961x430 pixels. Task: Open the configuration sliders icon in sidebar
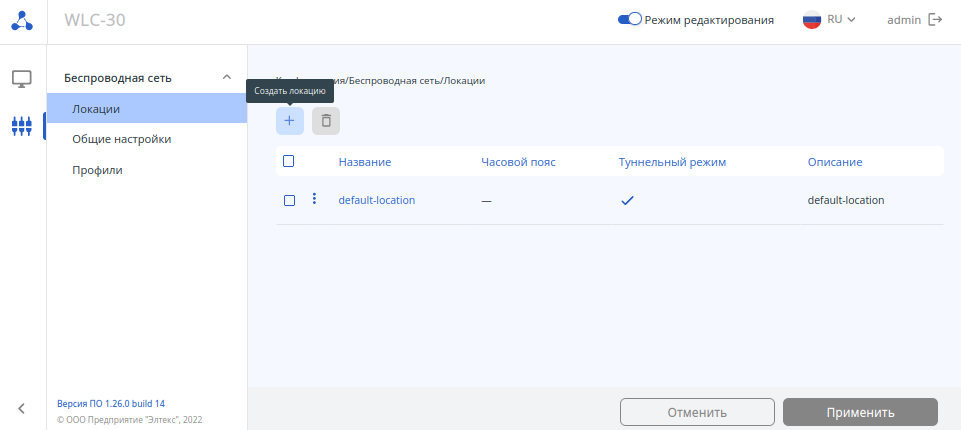pos(22,127)
